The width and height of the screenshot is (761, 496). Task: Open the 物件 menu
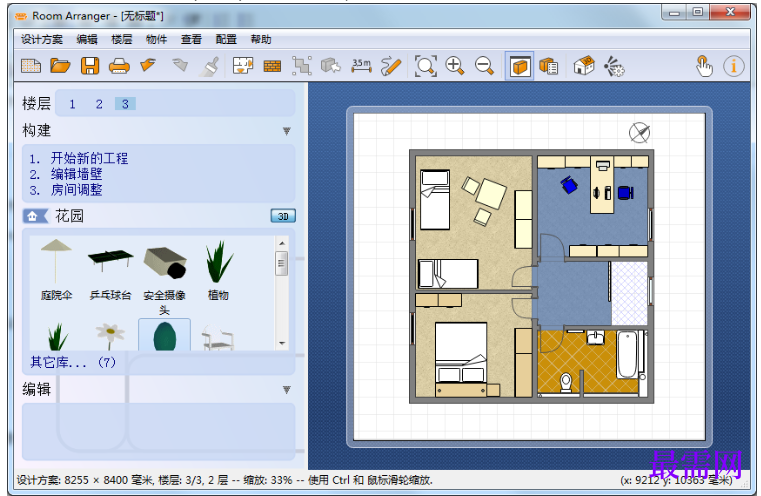click(156, 39)
